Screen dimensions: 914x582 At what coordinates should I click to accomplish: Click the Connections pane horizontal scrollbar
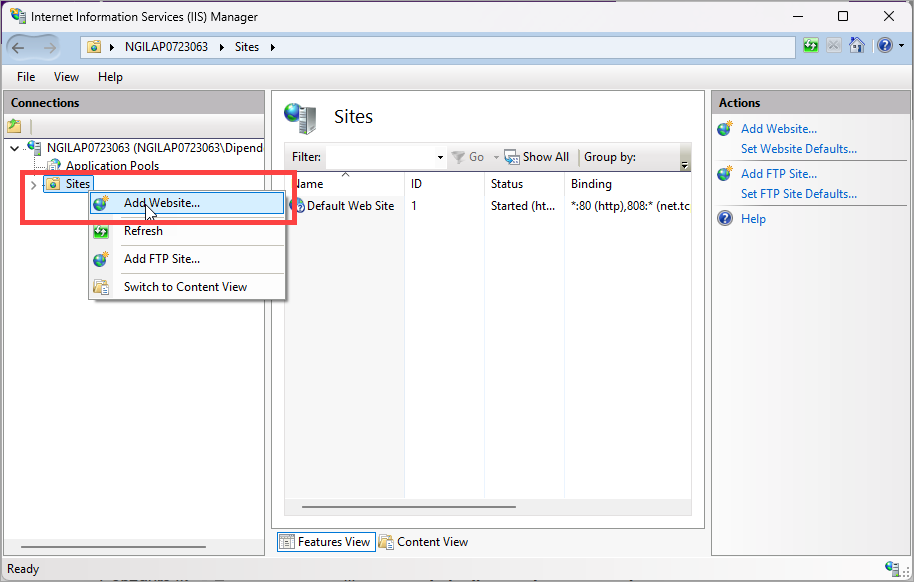pyautogui.click(x=113, y=546)
